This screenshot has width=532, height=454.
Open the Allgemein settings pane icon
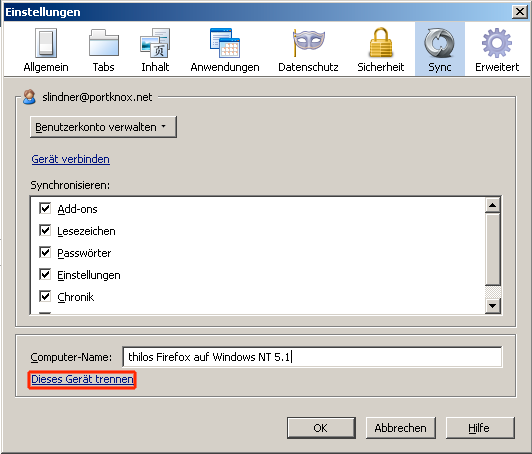click(x=46, y=43)
